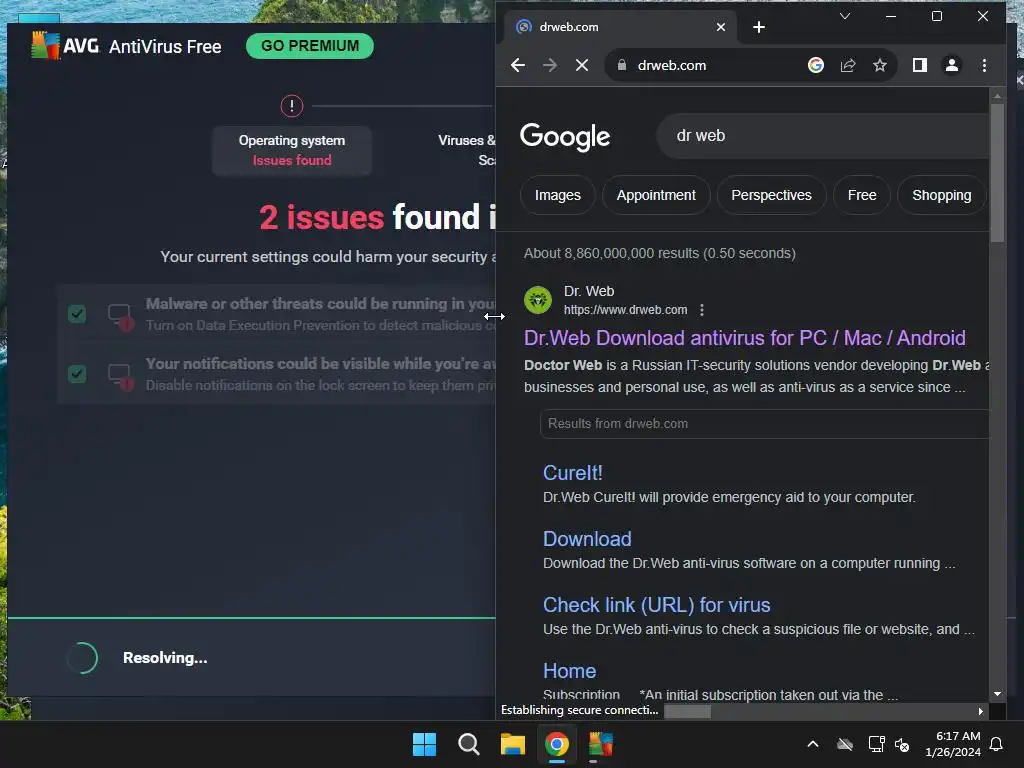
Task: Open the clock and date panel
Action: click(x=953, y=744)
